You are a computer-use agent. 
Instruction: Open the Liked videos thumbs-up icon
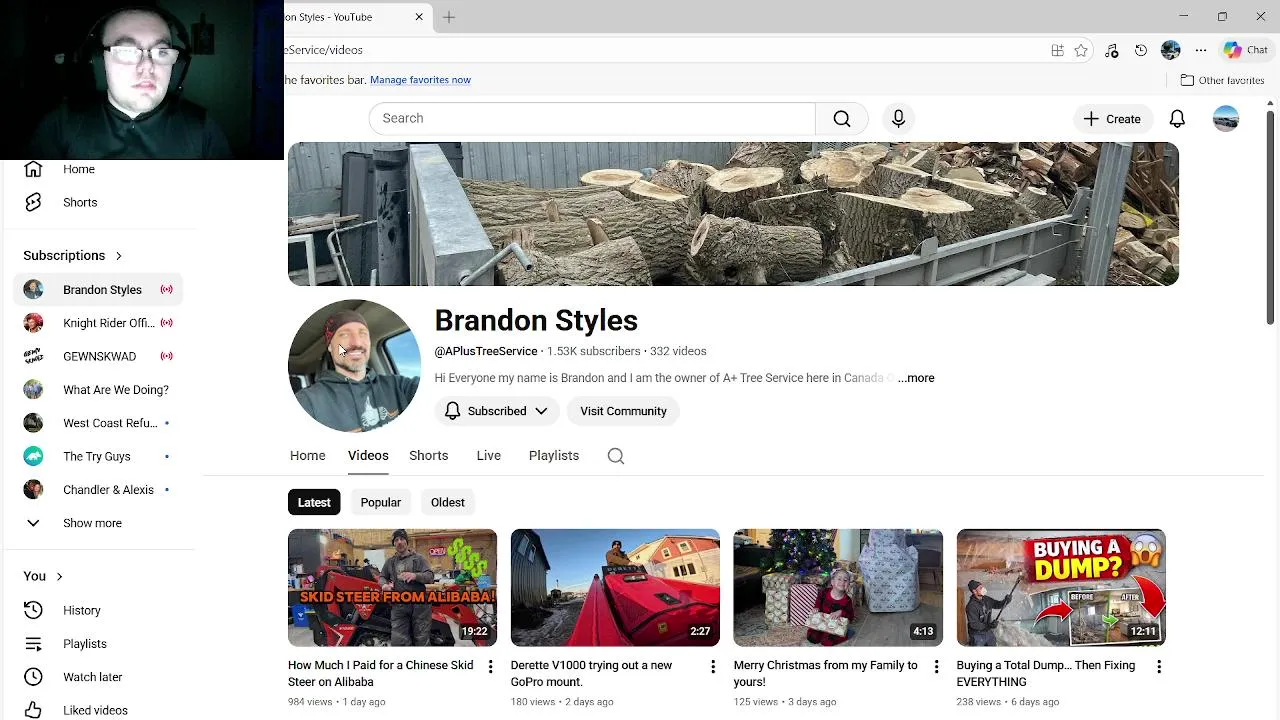[33, 710]
